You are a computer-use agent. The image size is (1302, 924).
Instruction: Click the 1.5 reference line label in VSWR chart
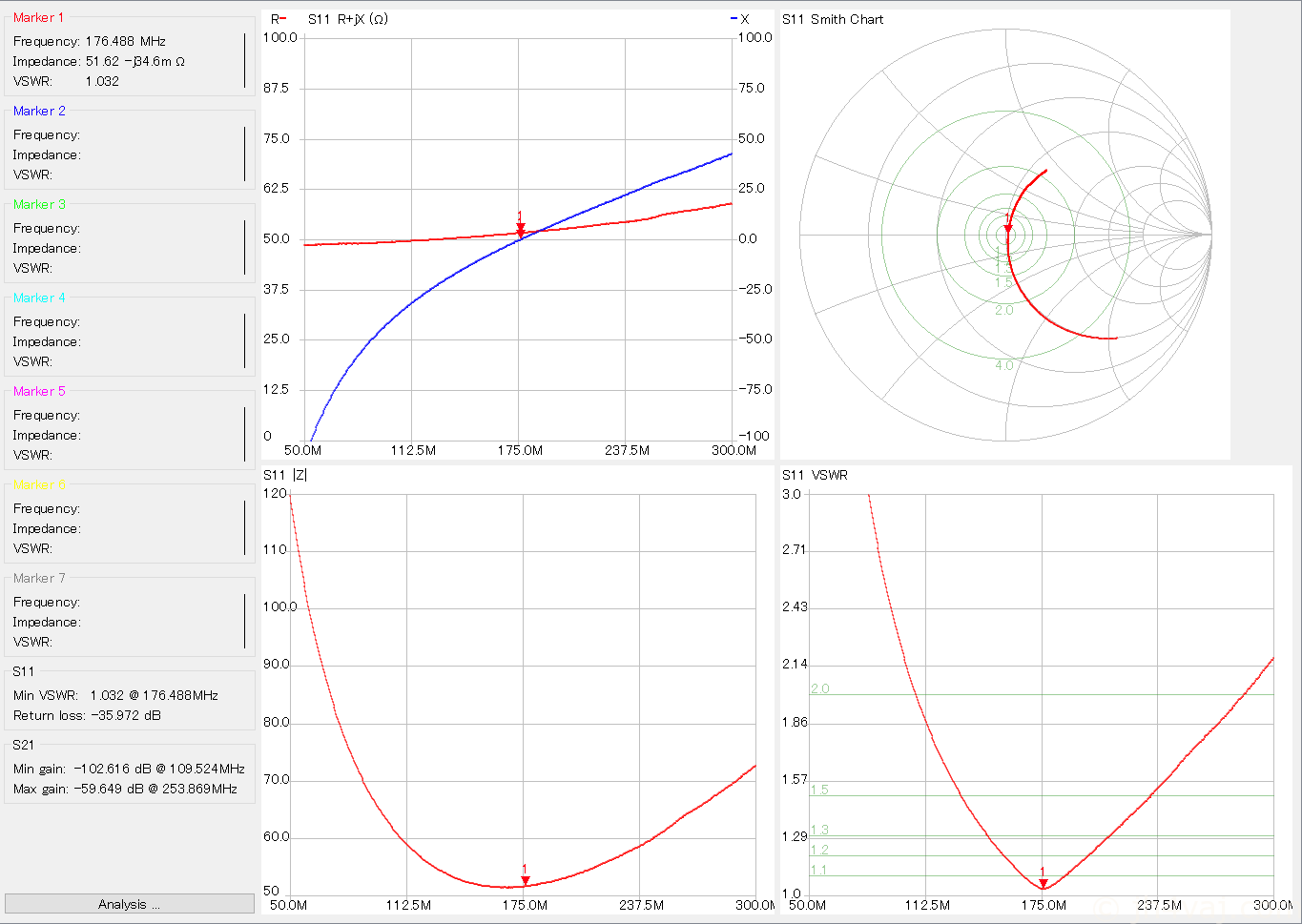click(819, 790)
